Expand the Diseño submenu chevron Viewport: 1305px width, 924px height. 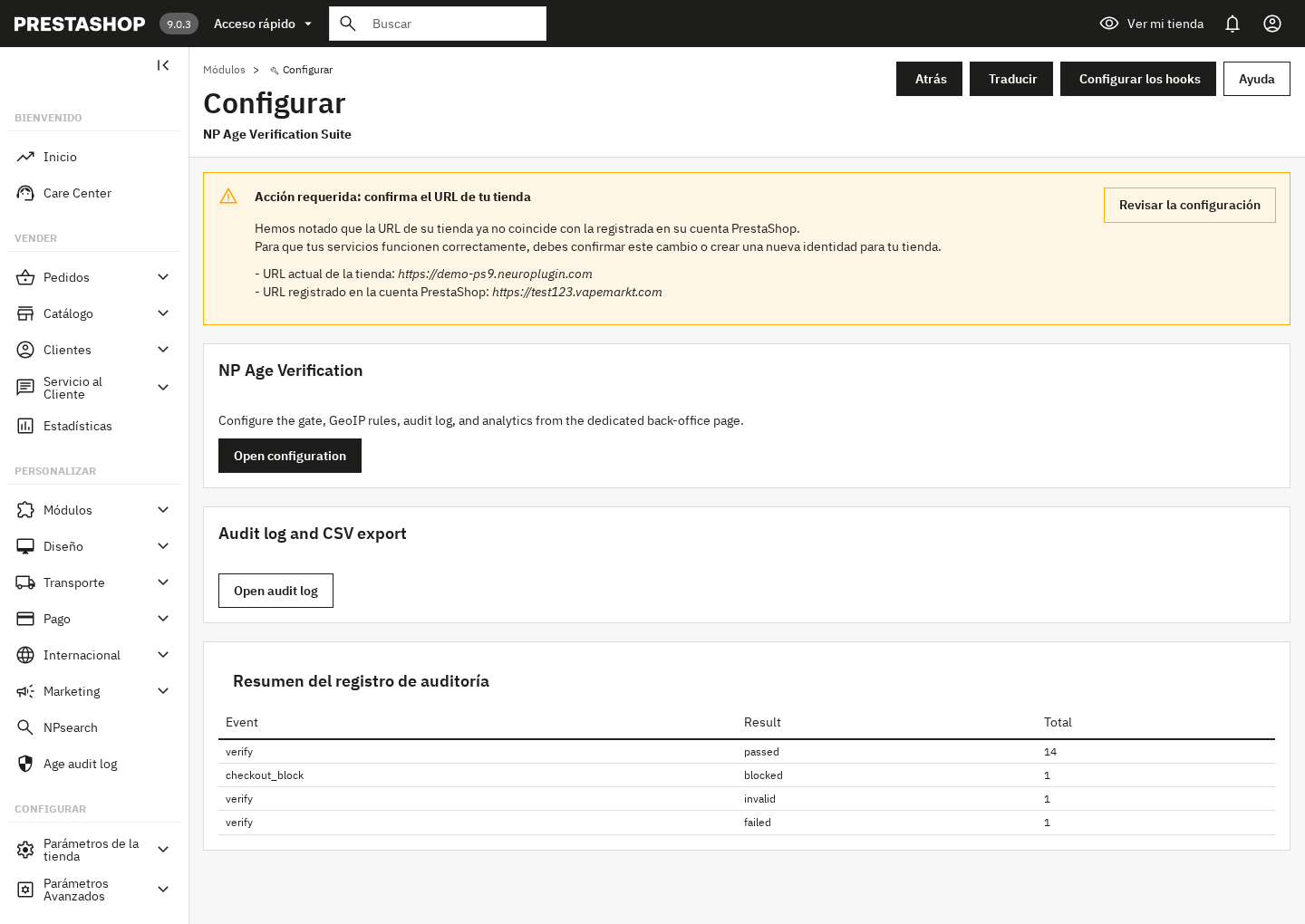pos(163,546)
